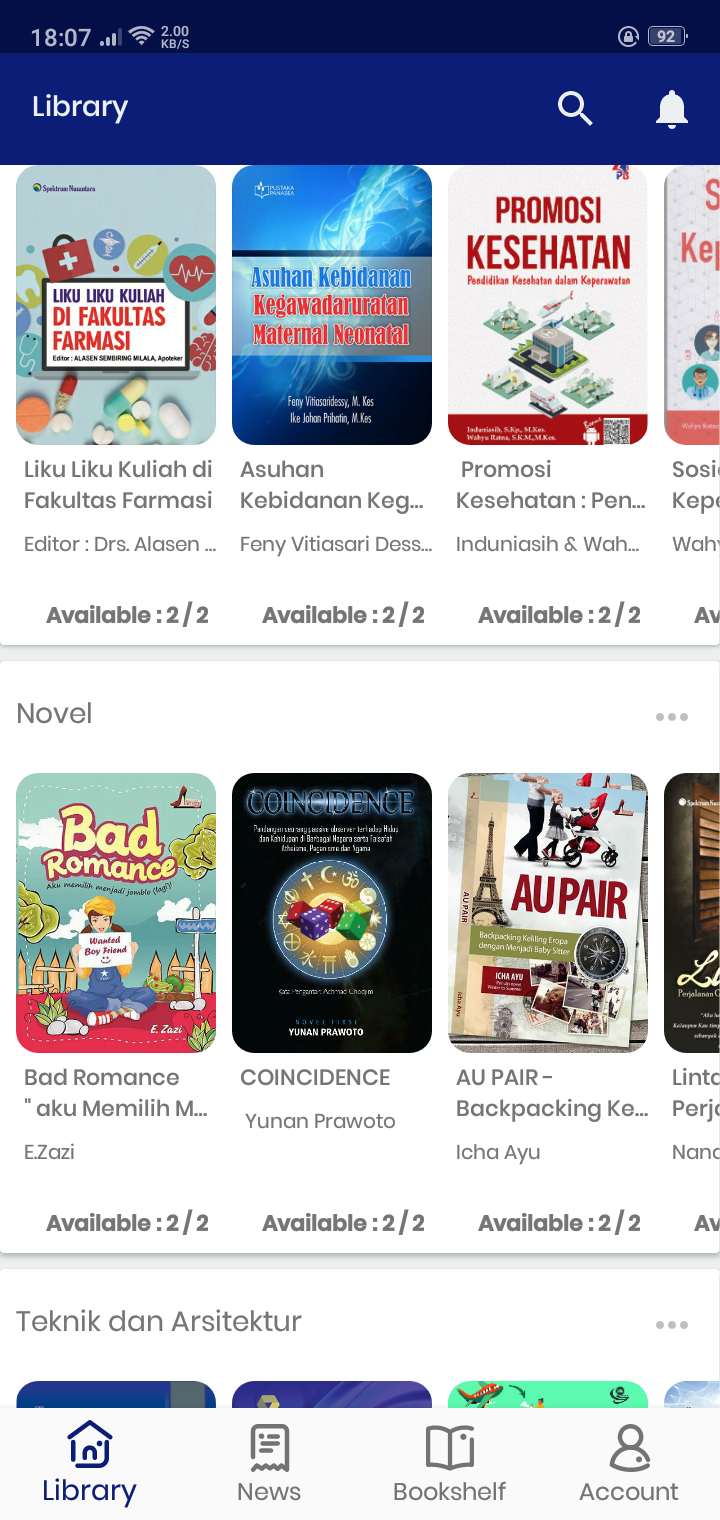
Task: Open the search magnifier icon
Action: coord(575,108)
